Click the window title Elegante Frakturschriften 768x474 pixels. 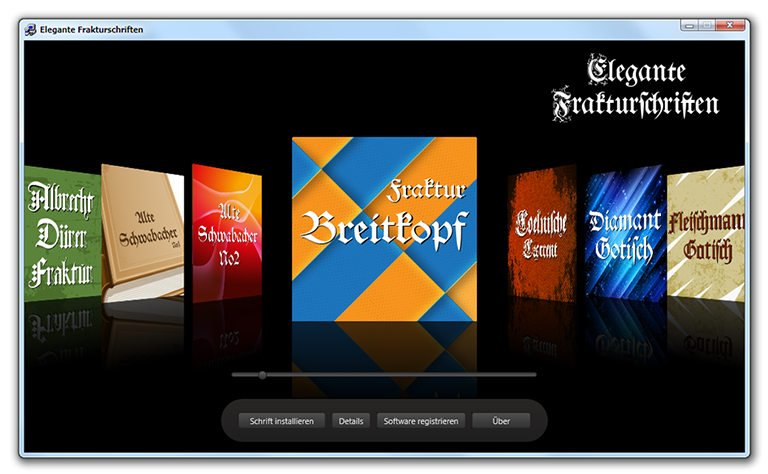click(92, 29)
